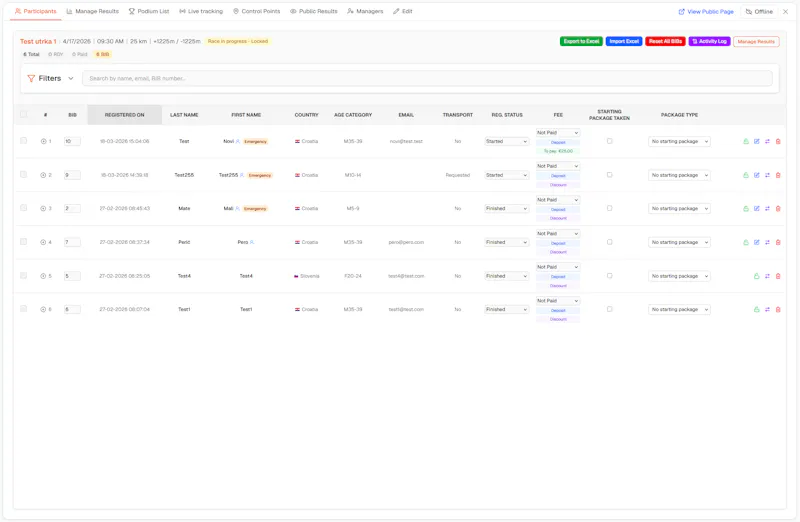Click outlined Manage Results button
This screenshot has height=522, width=800.
pyautogui.click(x=756, y=41)
